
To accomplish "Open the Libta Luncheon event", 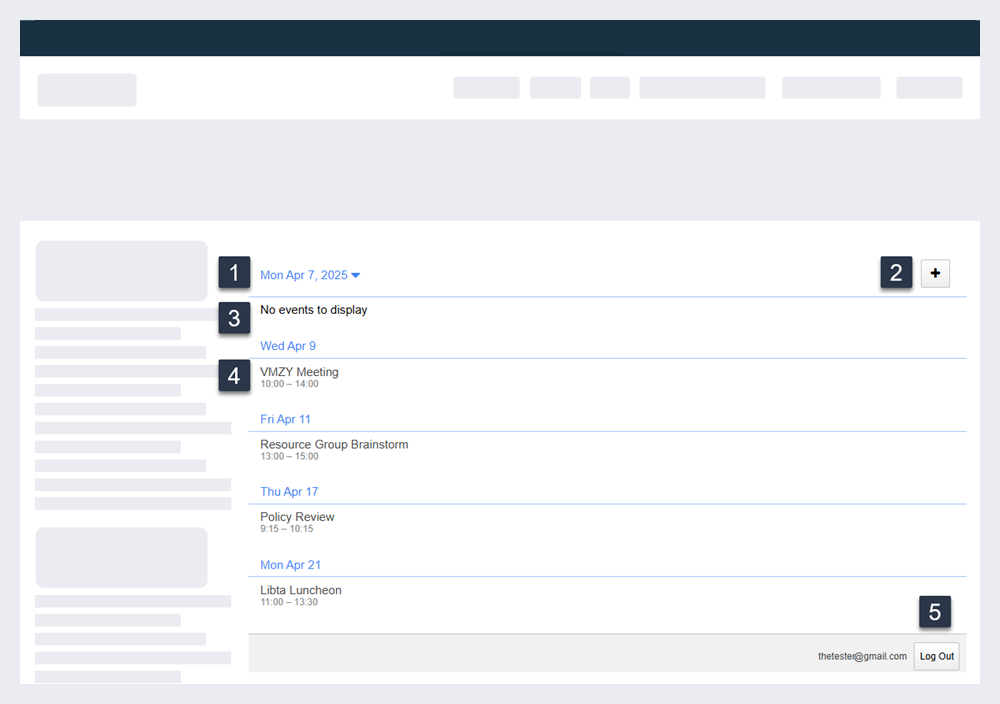I will click(x=301, y=590).
